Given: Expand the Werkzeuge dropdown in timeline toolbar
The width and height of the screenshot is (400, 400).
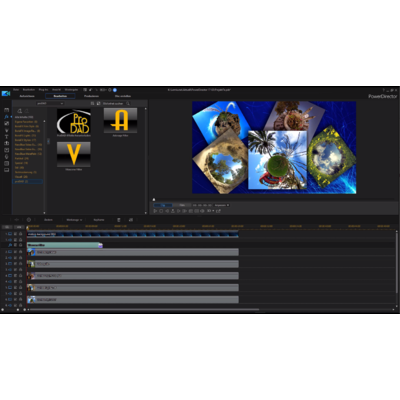Looking at the screenshot, I should click(x=74, y=220).
